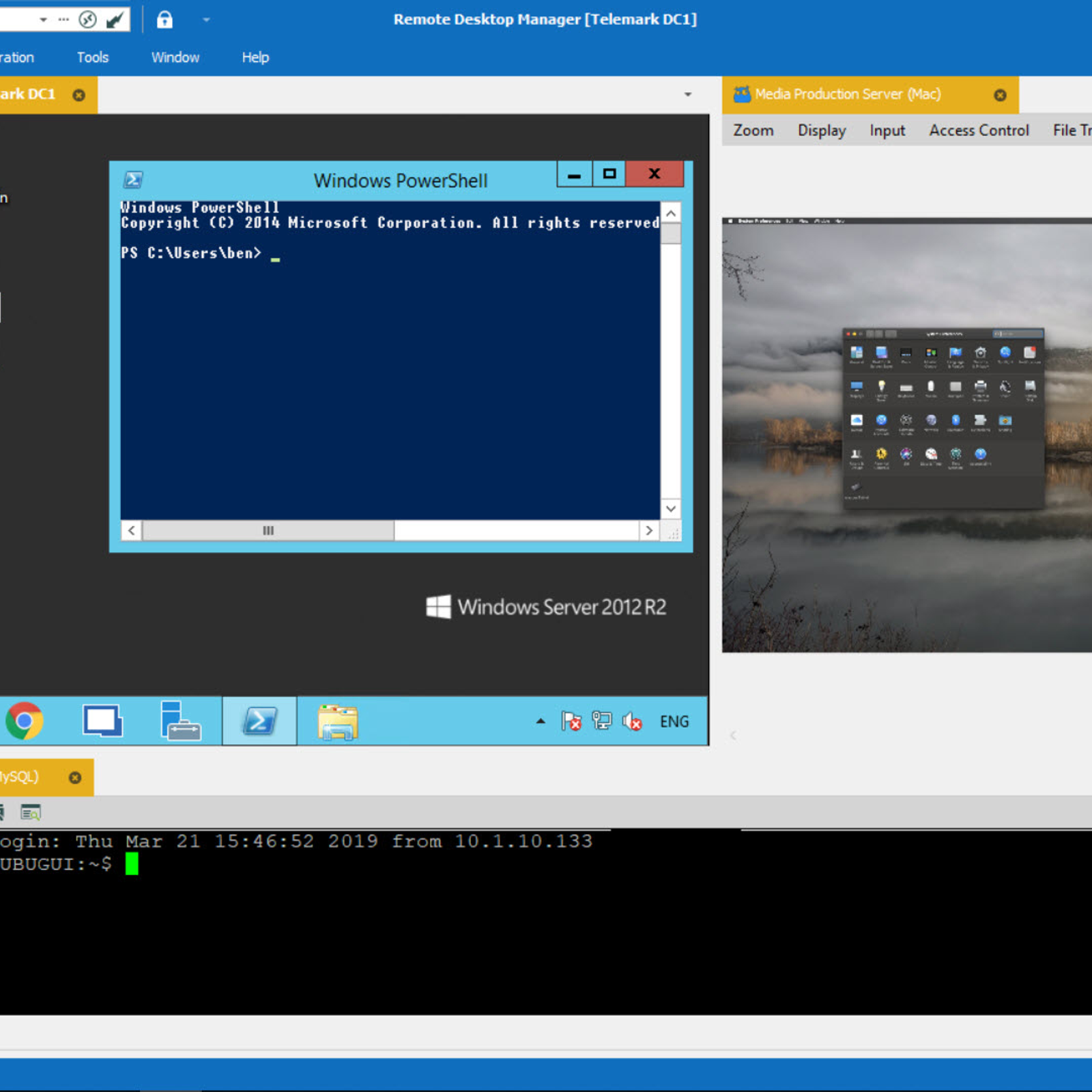Screen dimensions: 1092x1092
Task: Click the last login line in terminal
Action: coord(296,841)
